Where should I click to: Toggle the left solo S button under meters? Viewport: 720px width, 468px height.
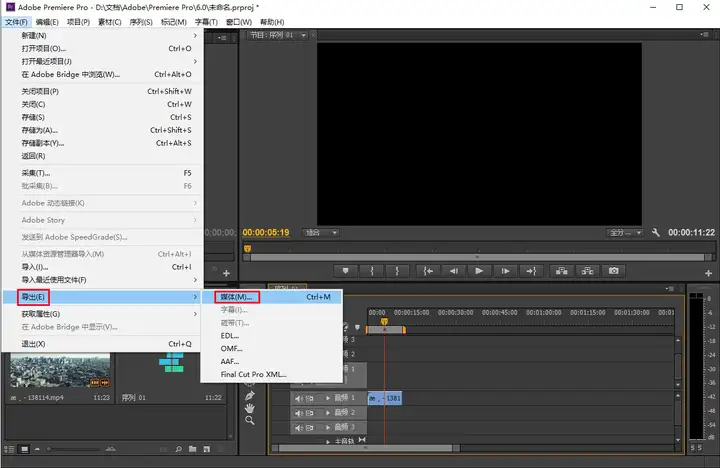pos(693,447)
